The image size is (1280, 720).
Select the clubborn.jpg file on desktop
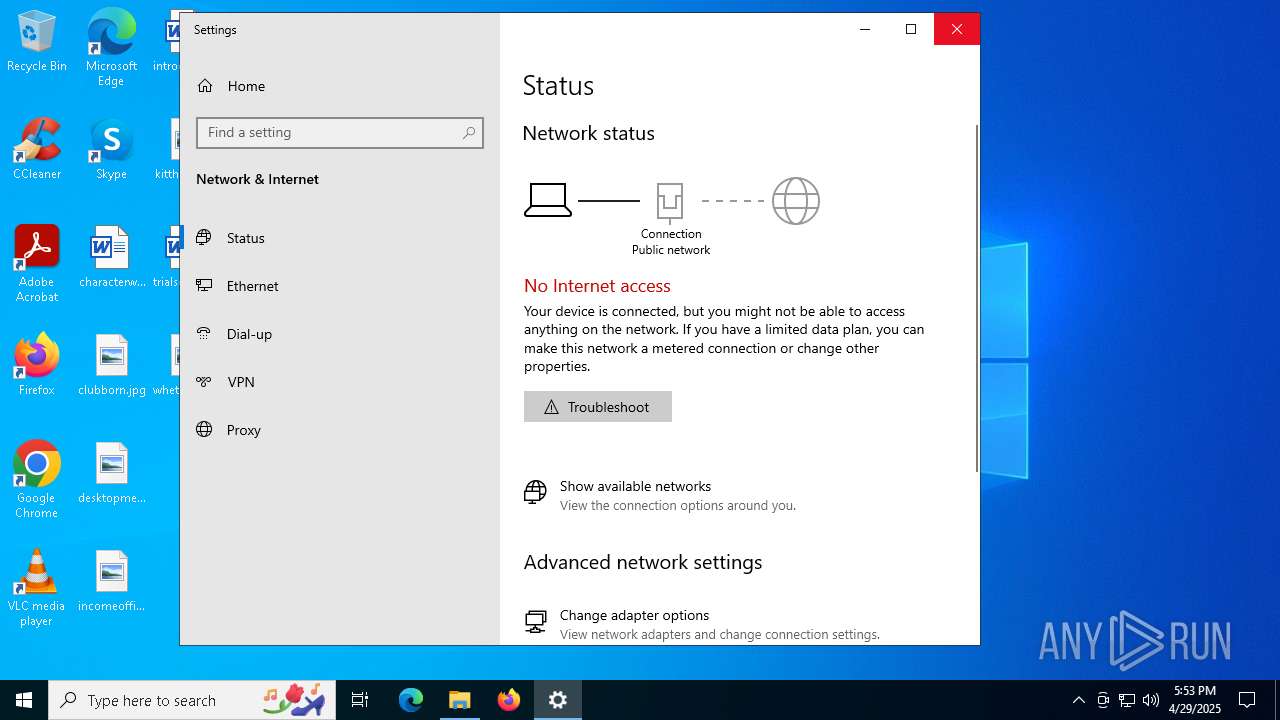click(111, 366)
